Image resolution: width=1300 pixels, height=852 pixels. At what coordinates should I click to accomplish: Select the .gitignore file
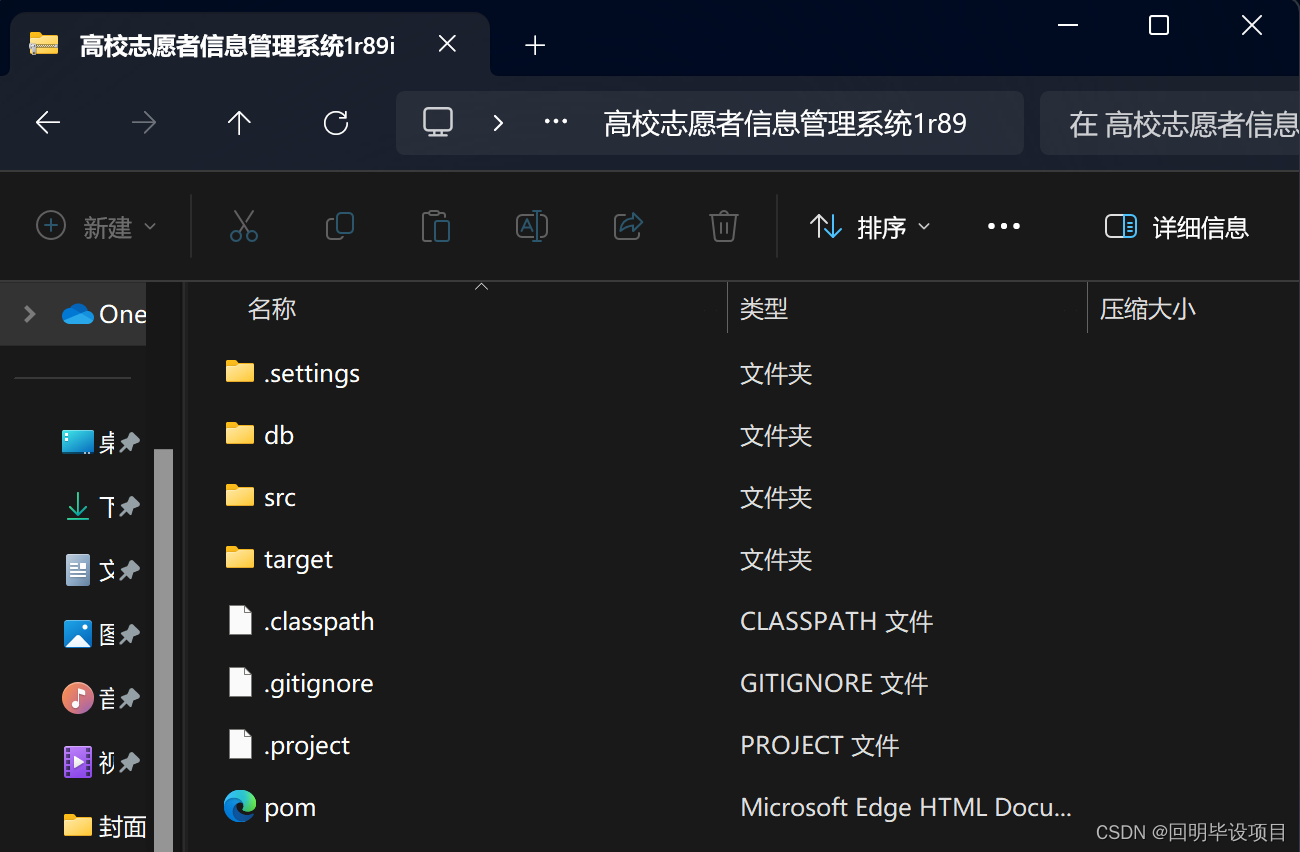coord(299,683)
